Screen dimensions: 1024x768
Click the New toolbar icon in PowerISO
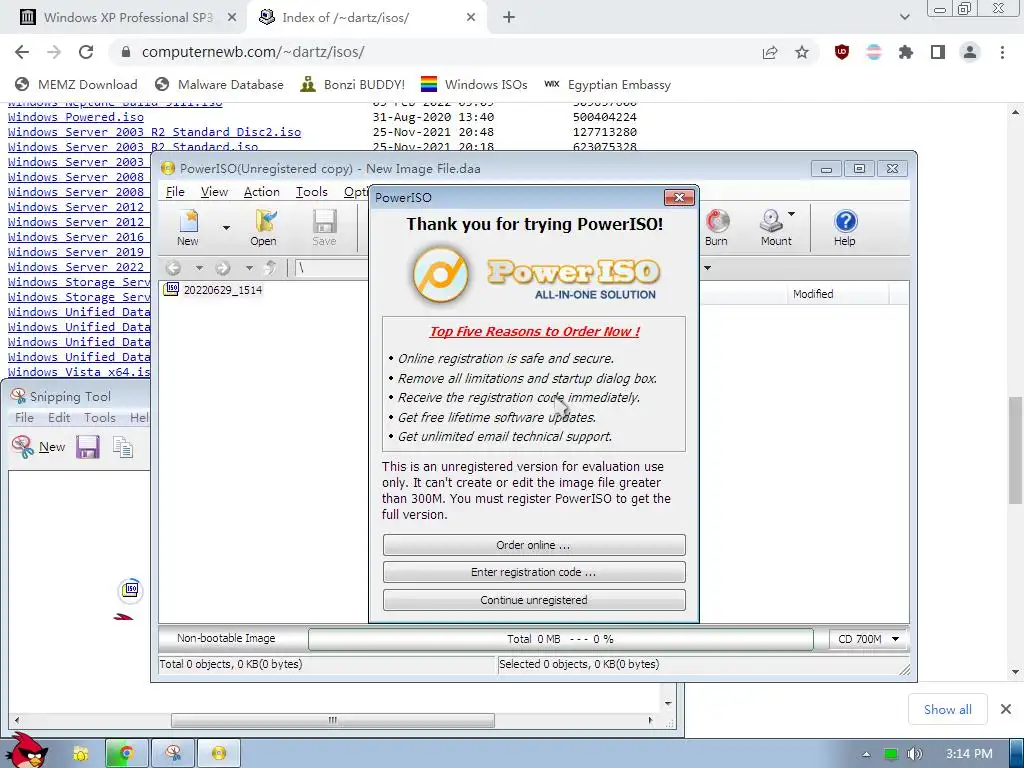click(188, 222)
